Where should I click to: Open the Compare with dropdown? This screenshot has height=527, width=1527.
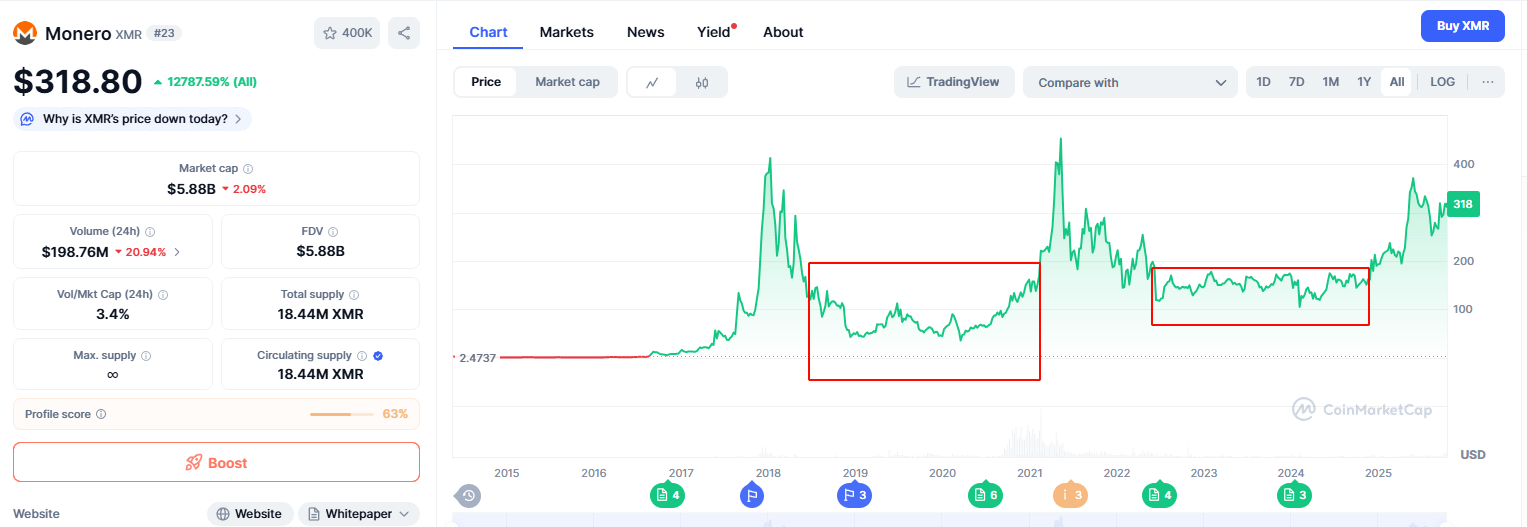coord(1130,82)
